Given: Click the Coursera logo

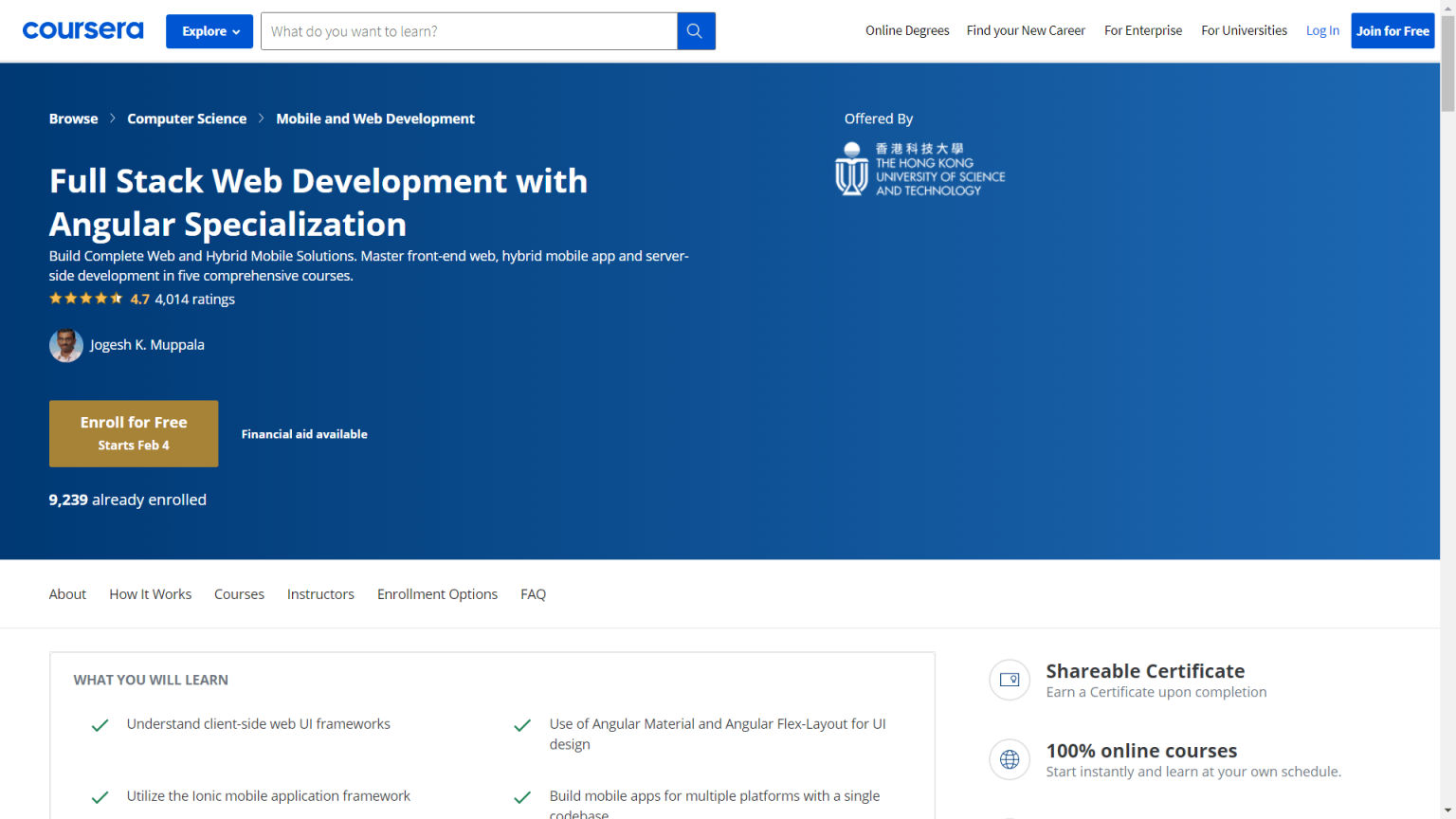Looking at the screenshot, I should point(82,29).
